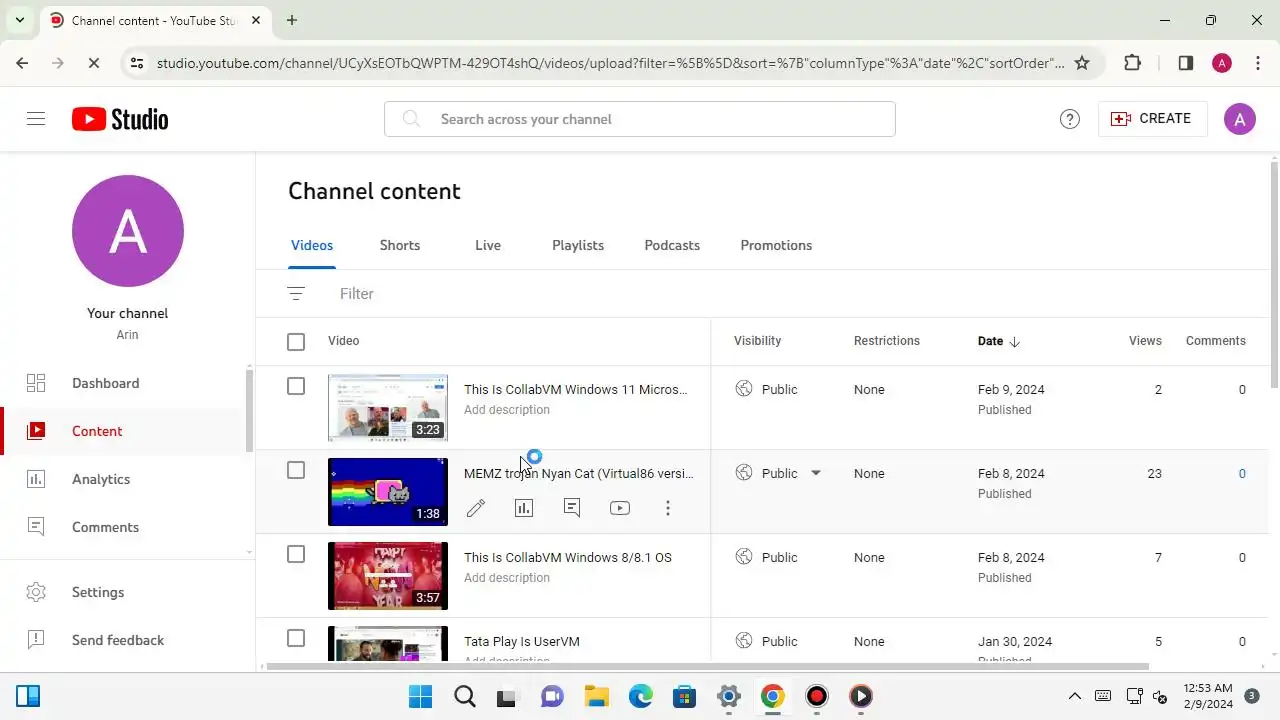Screen dimensions: 1280x720
Task: Open the Nyan Cat video thumbnail
Action: 388,492
